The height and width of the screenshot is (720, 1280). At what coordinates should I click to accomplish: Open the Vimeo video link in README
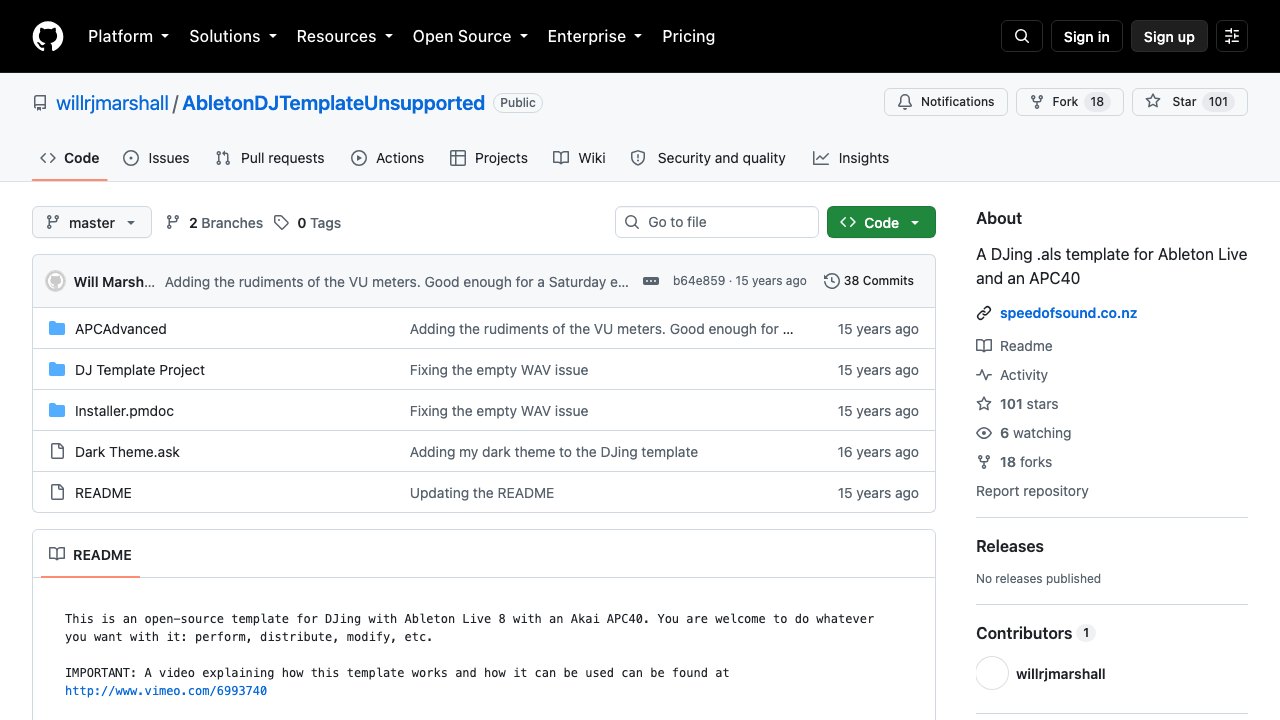(166, 691)
